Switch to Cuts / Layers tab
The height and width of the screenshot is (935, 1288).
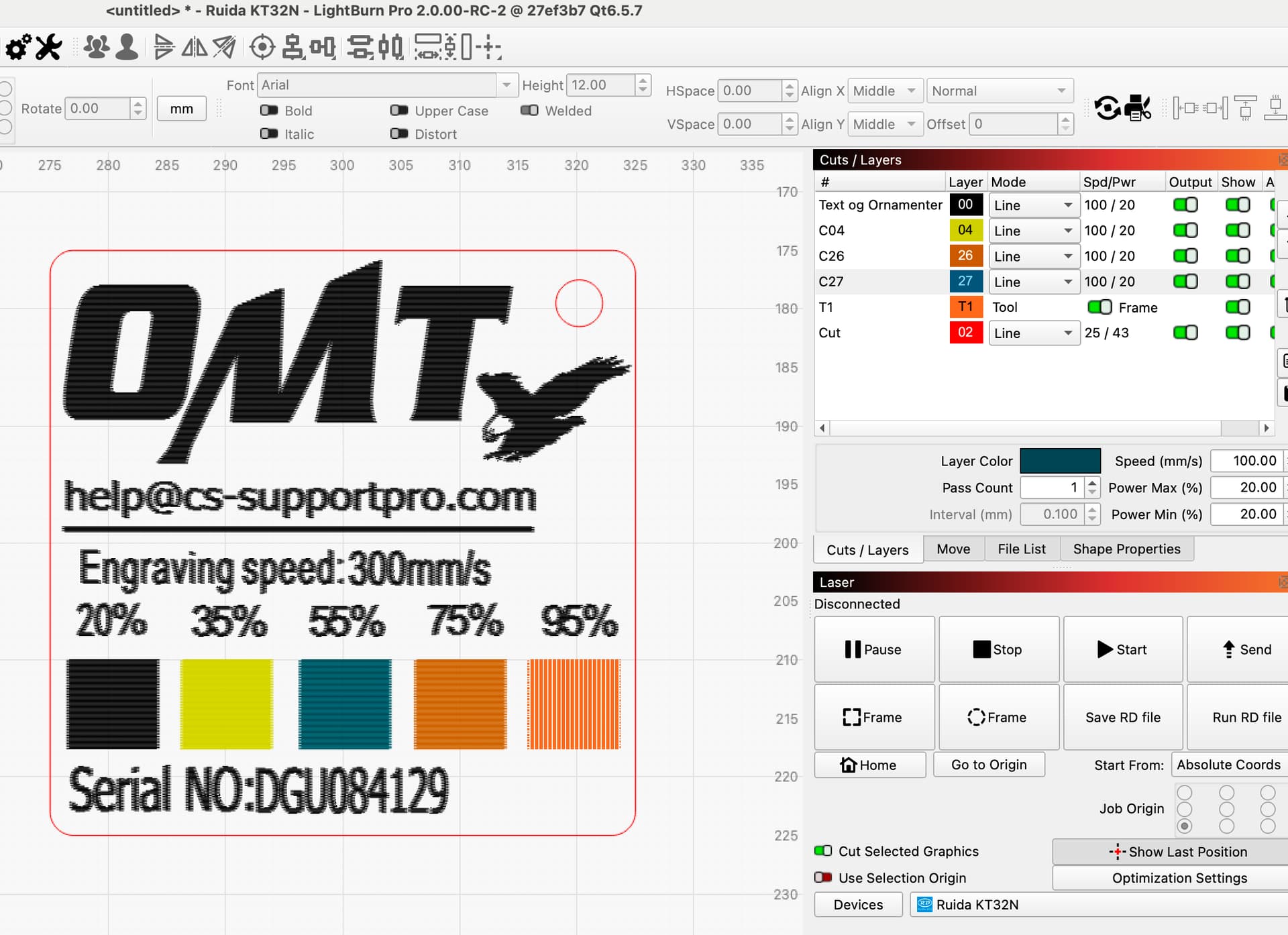pos(867,549)
